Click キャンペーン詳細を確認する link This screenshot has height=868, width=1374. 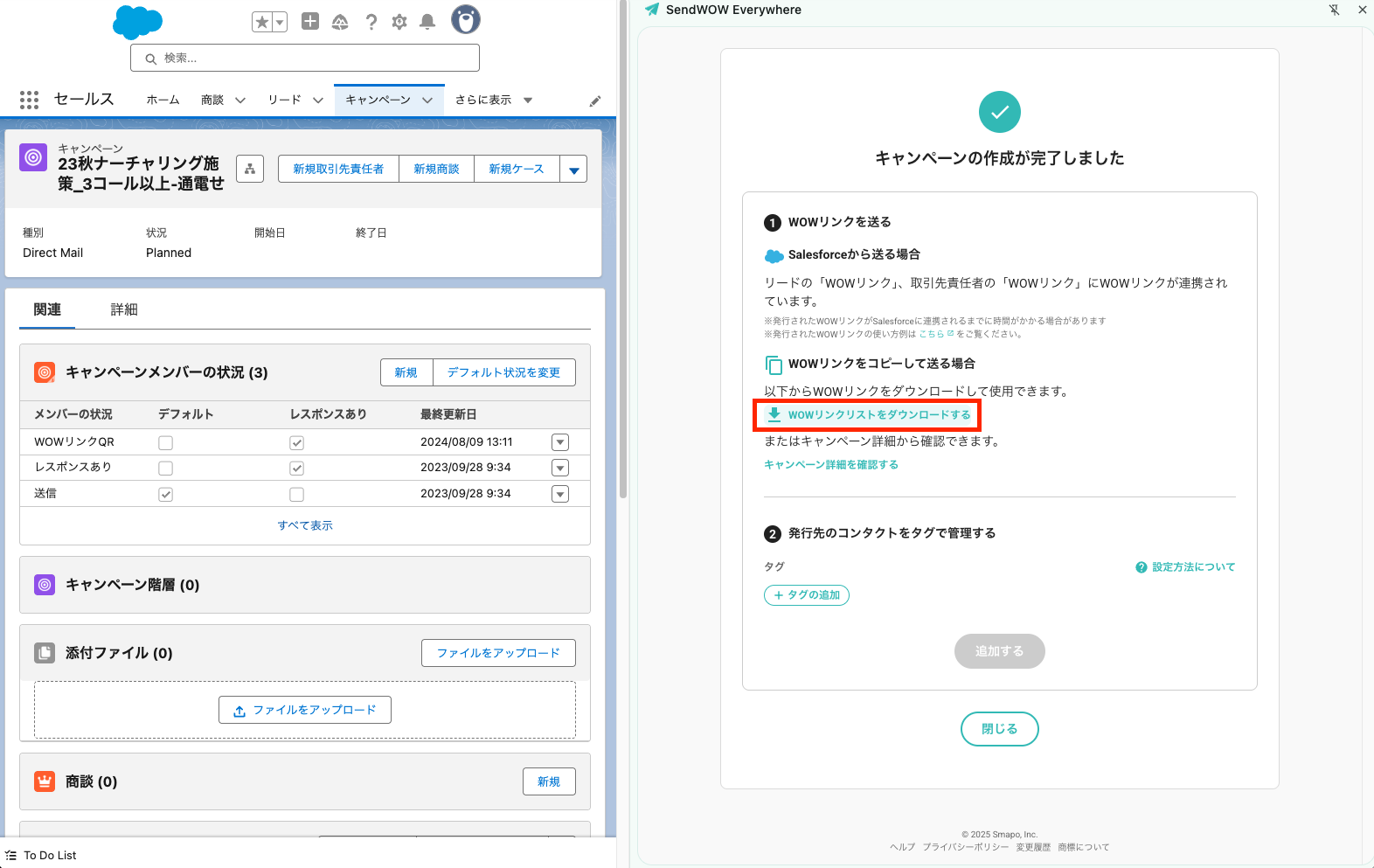[831, 465]
